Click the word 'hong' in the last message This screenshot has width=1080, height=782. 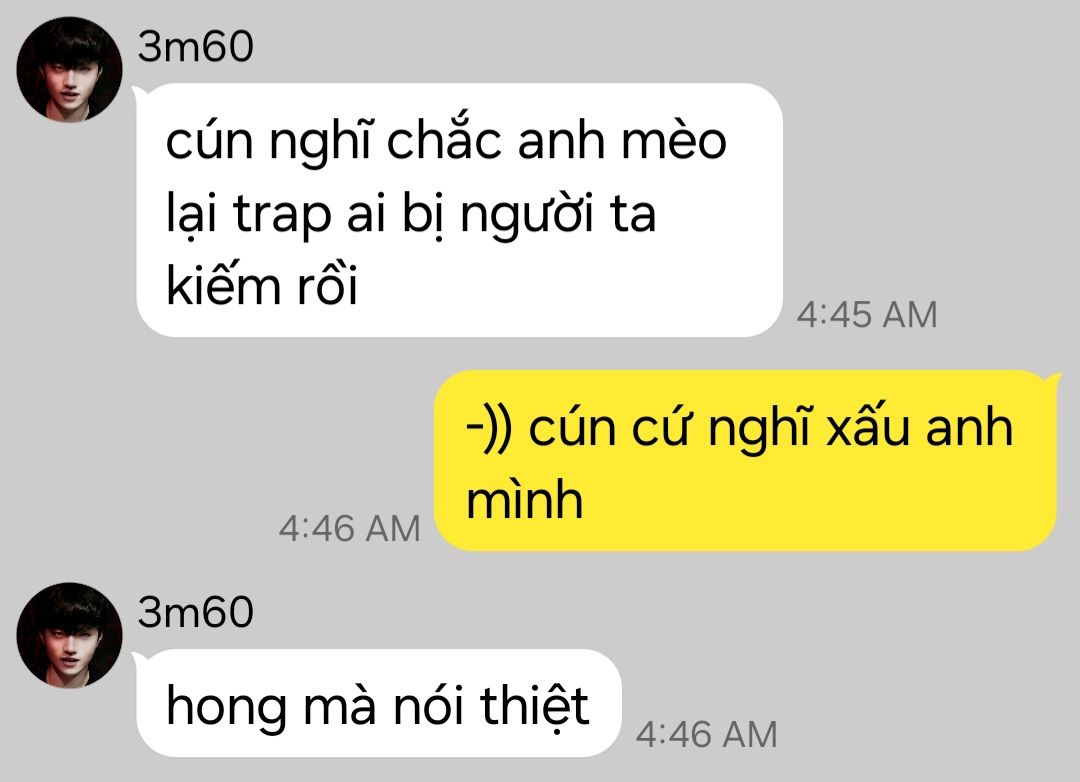pos(227,708)
